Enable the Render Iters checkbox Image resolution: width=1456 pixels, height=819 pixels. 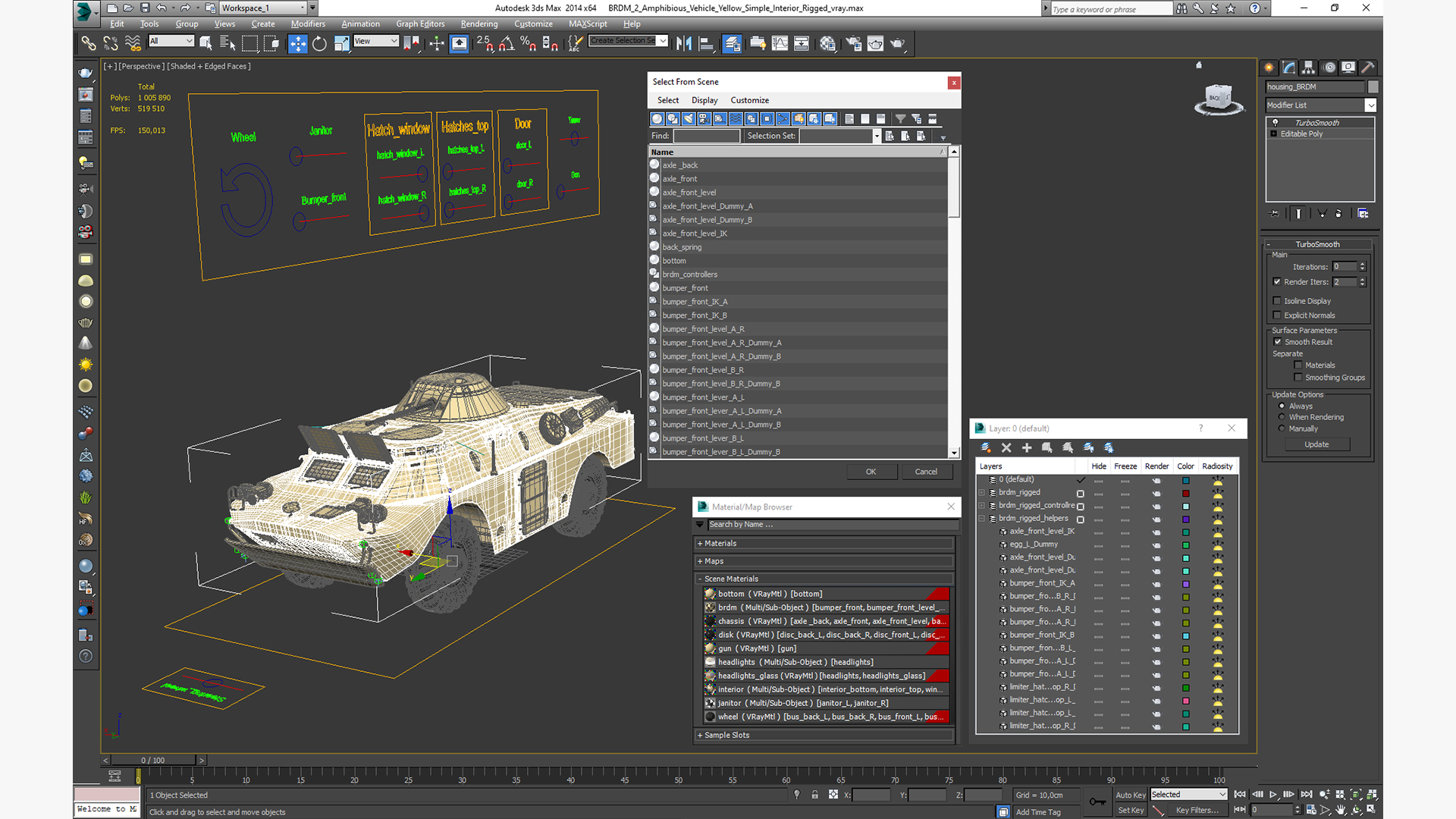(x=1277, y=282)
